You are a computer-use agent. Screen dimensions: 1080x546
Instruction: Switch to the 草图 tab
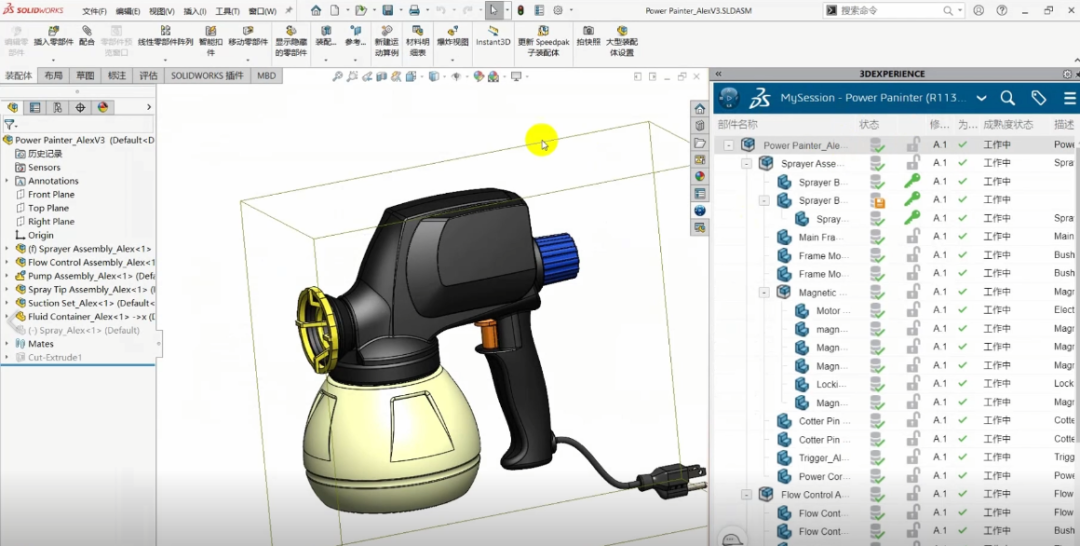85,76
